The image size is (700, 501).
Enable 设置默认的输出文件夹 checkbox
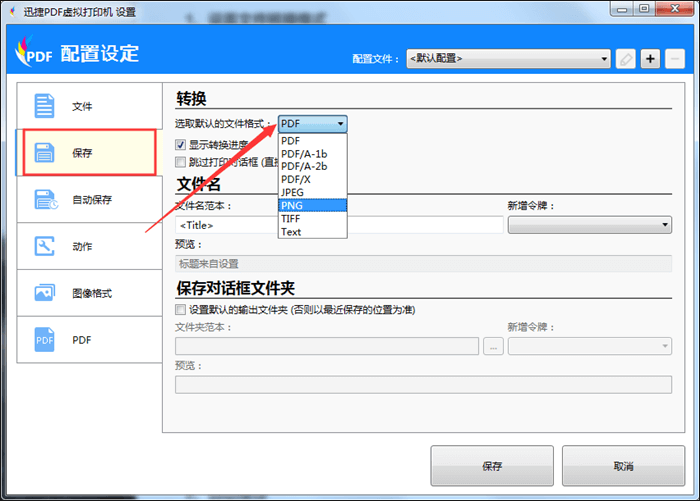(180, 309)
